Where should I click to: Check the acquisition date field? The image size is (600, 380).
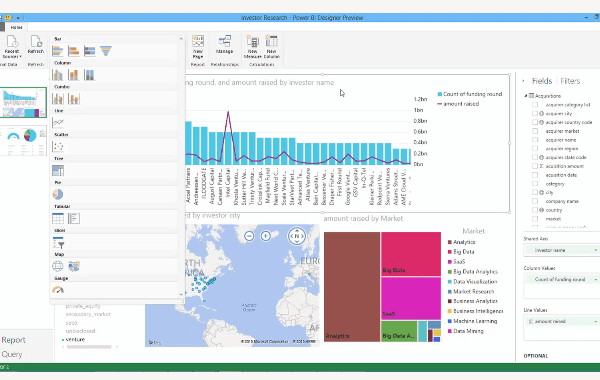(x=535, y=175)
